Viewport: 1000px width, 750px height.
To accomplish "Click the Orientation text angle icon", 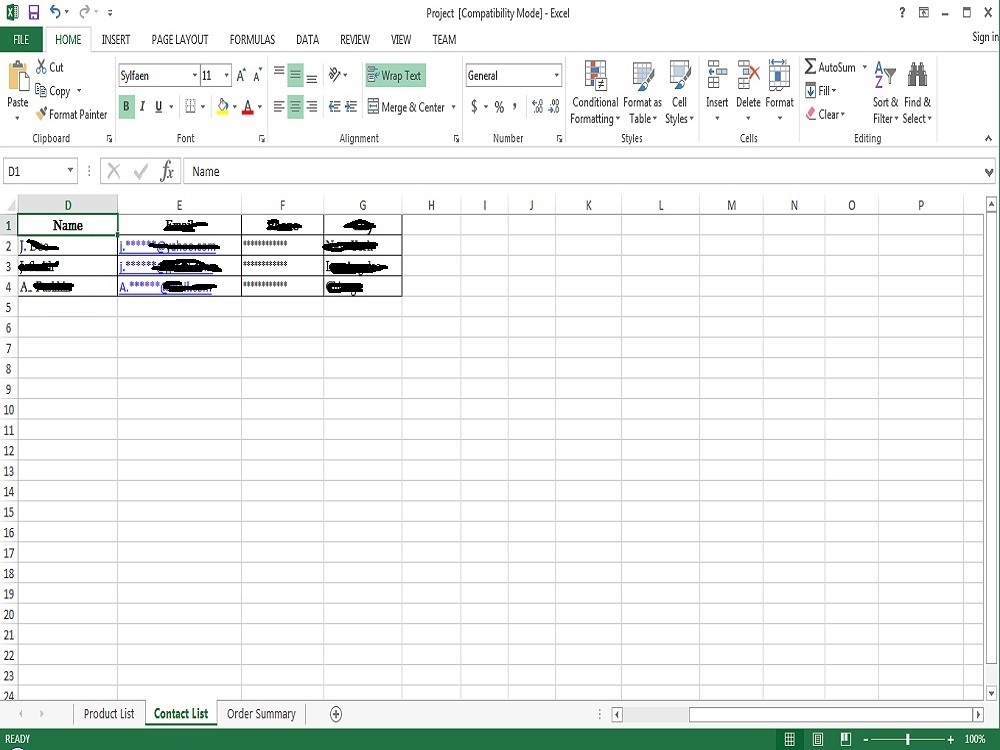I will 335,75.
